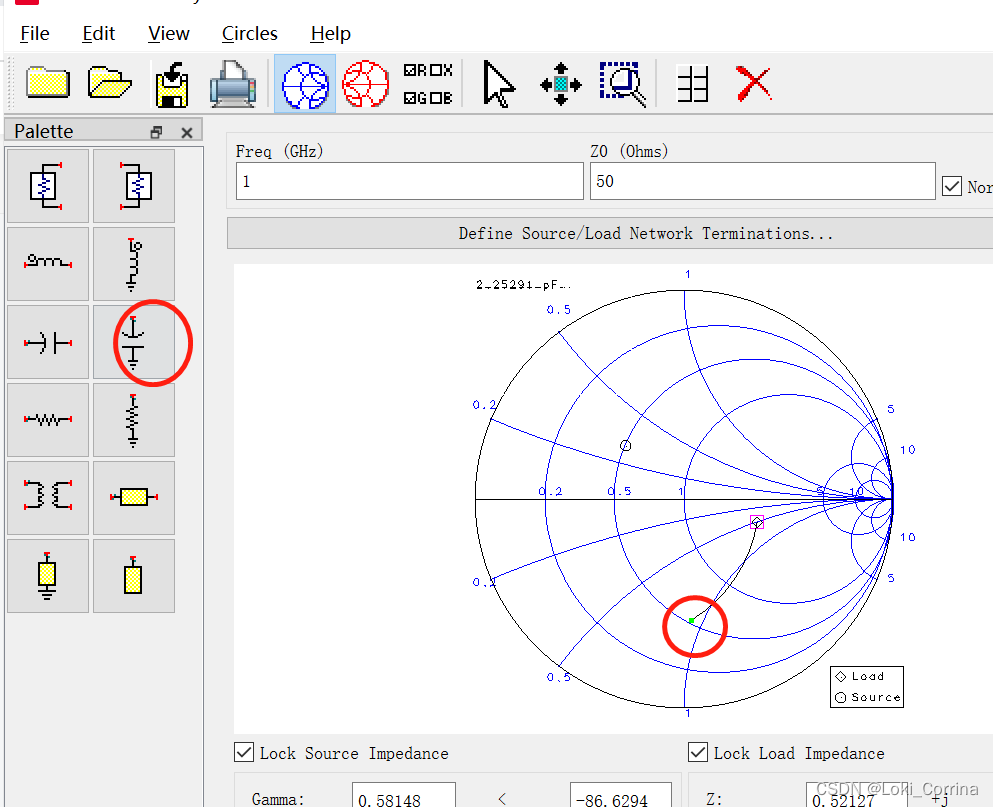
Task: Toggle the G checkbox in toolbar
Action: pos(415,98)
